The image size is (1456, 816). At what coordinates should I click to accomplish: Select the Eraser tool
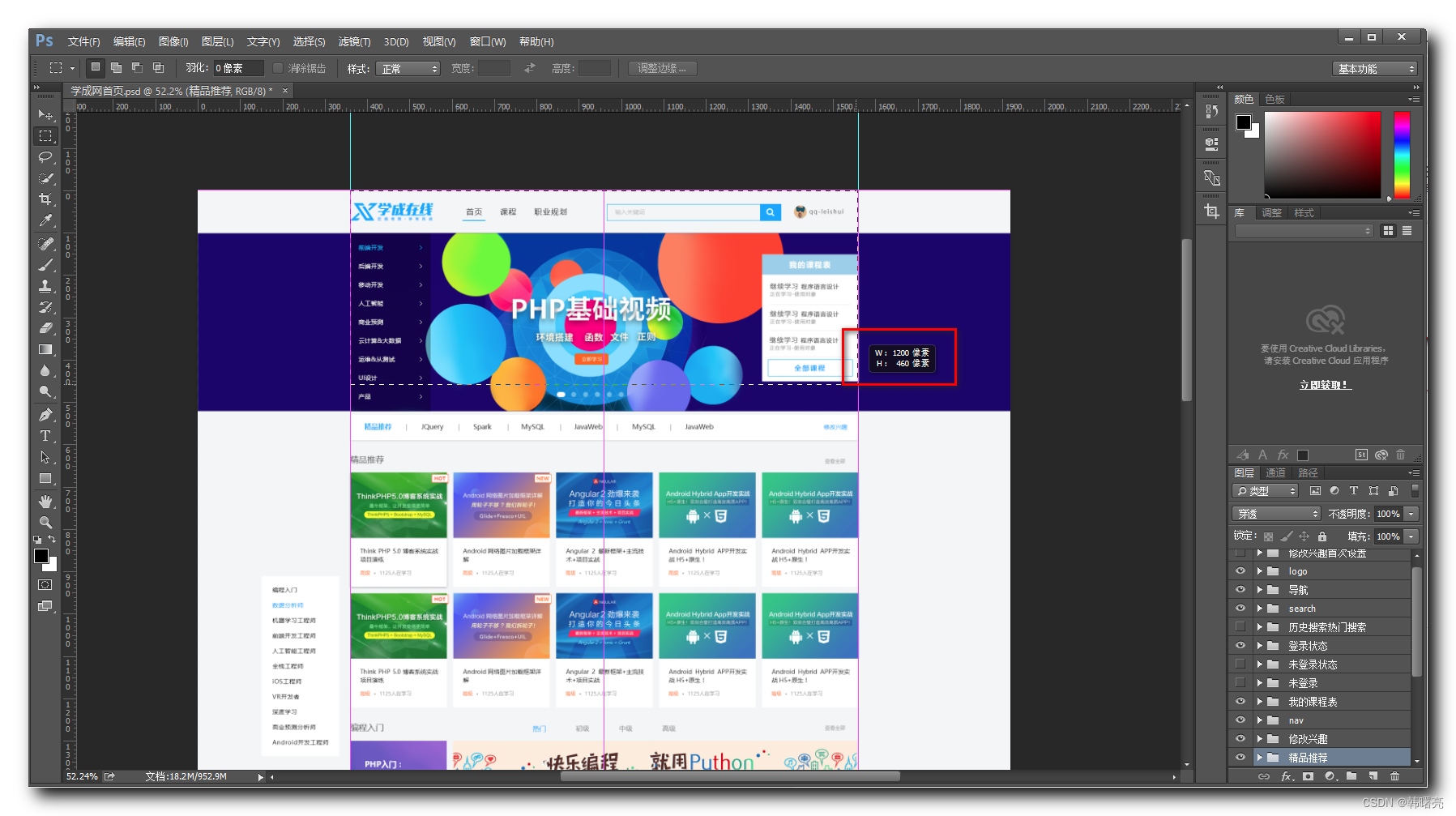[45, 328]
